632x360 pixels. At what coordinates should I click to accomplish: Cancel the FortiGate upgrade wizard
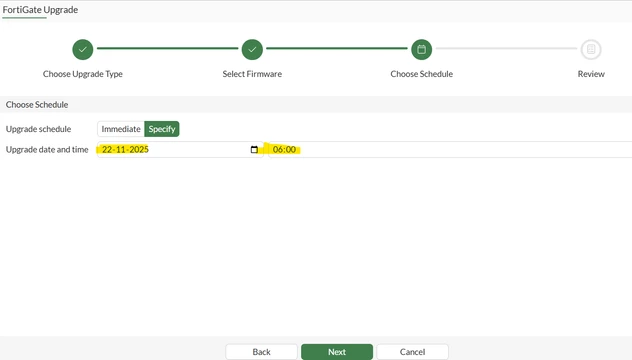412,352
